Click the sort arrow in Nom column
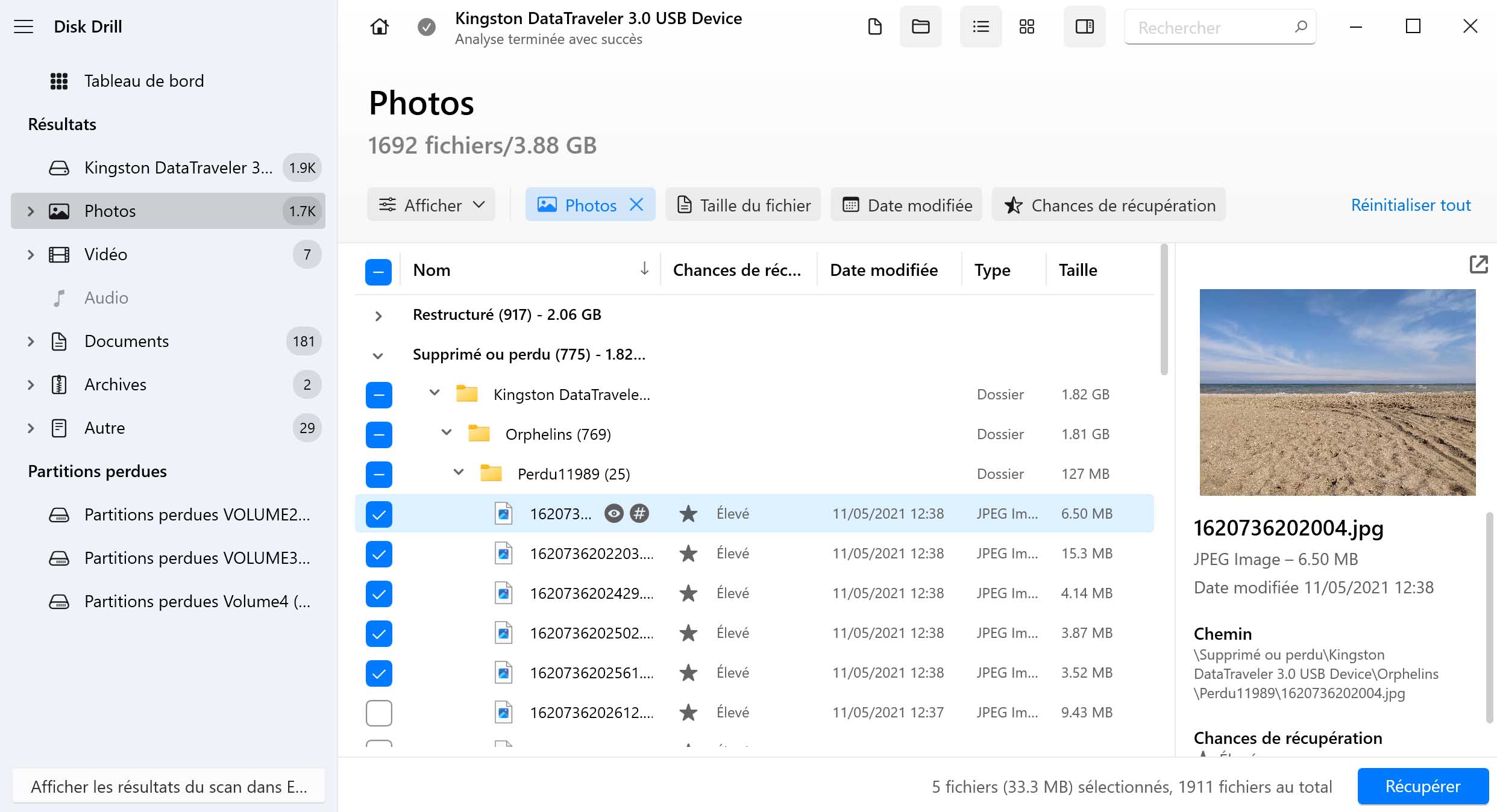The image size is (1497, 812). tap(644, 269)
